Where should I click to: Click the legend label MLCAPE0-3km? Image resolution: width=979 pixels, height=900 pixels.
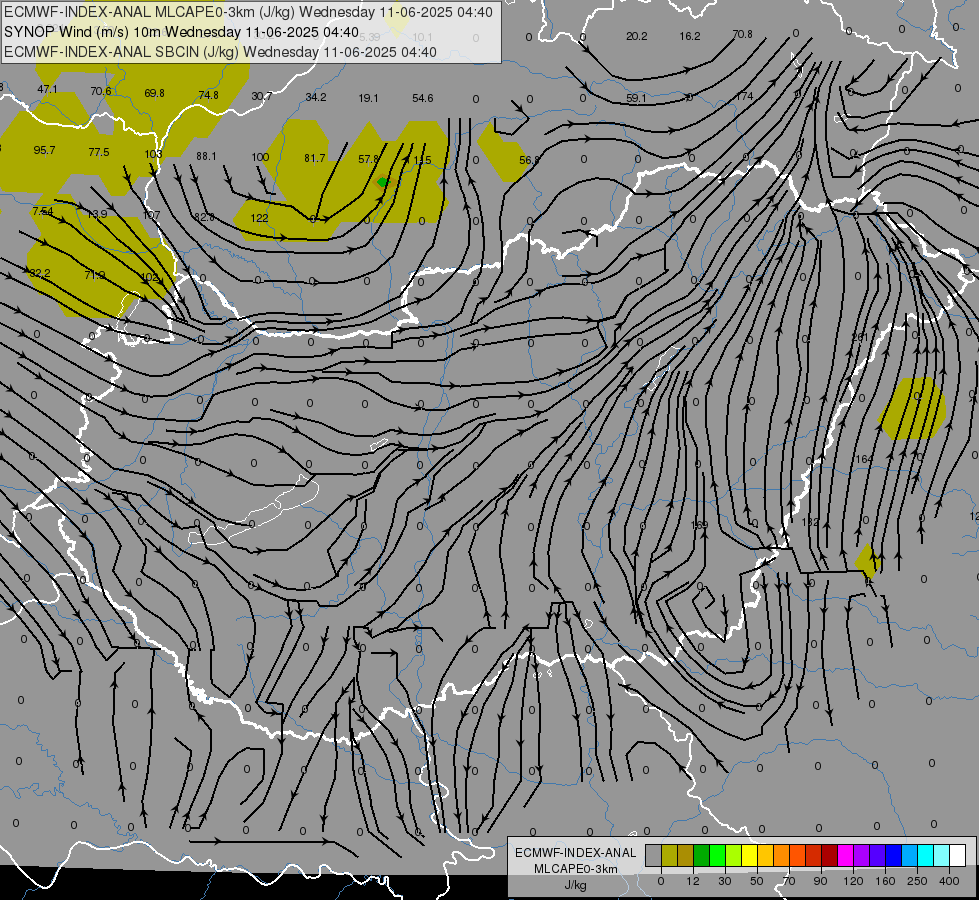575,869
